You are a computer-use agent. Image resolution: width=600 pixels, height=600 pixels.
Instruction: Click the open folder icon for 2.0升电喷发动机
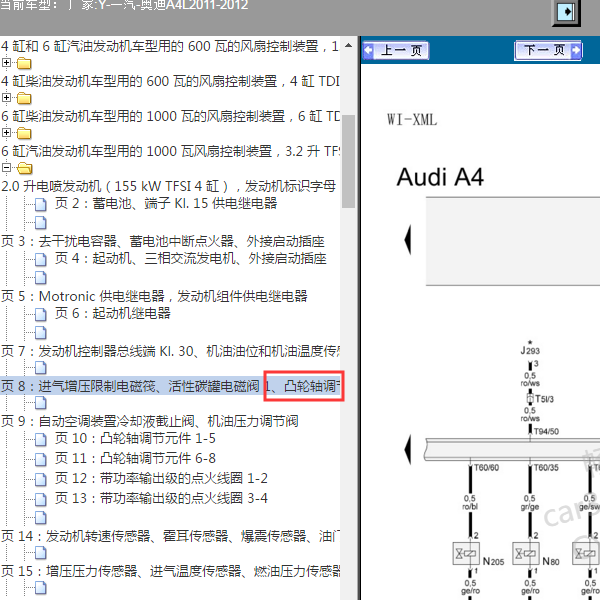point(25,168)
